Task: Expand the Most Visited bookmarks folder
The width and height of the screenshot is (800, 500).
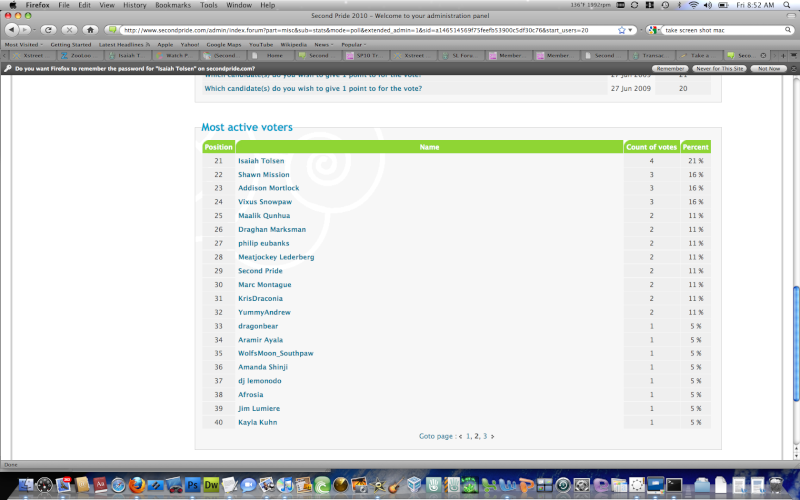Action: click(23, 44)
